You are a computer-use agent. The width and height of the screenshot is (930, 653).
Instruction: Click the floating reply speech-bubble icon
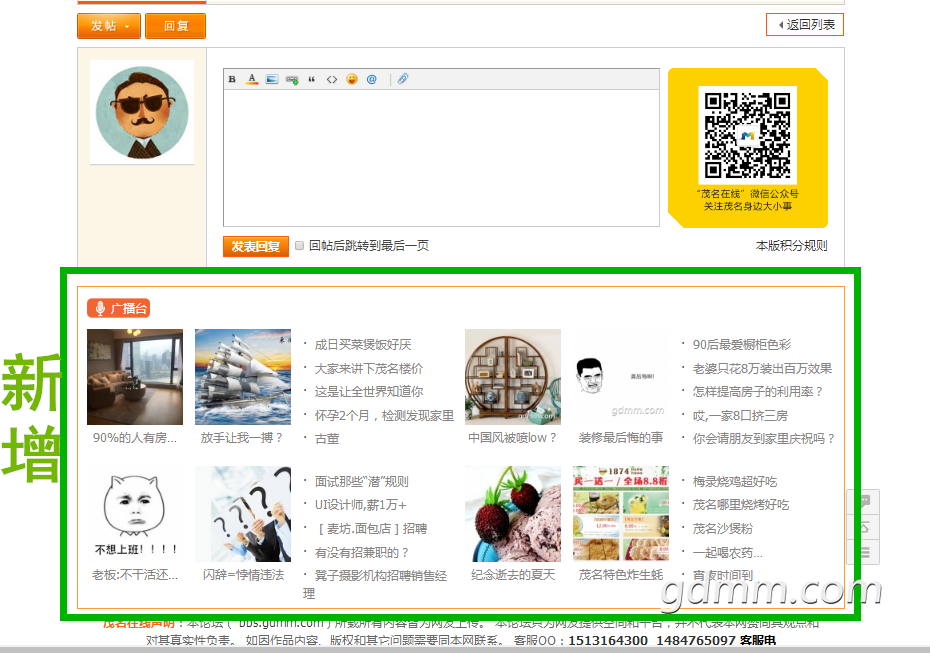[865, 502]
